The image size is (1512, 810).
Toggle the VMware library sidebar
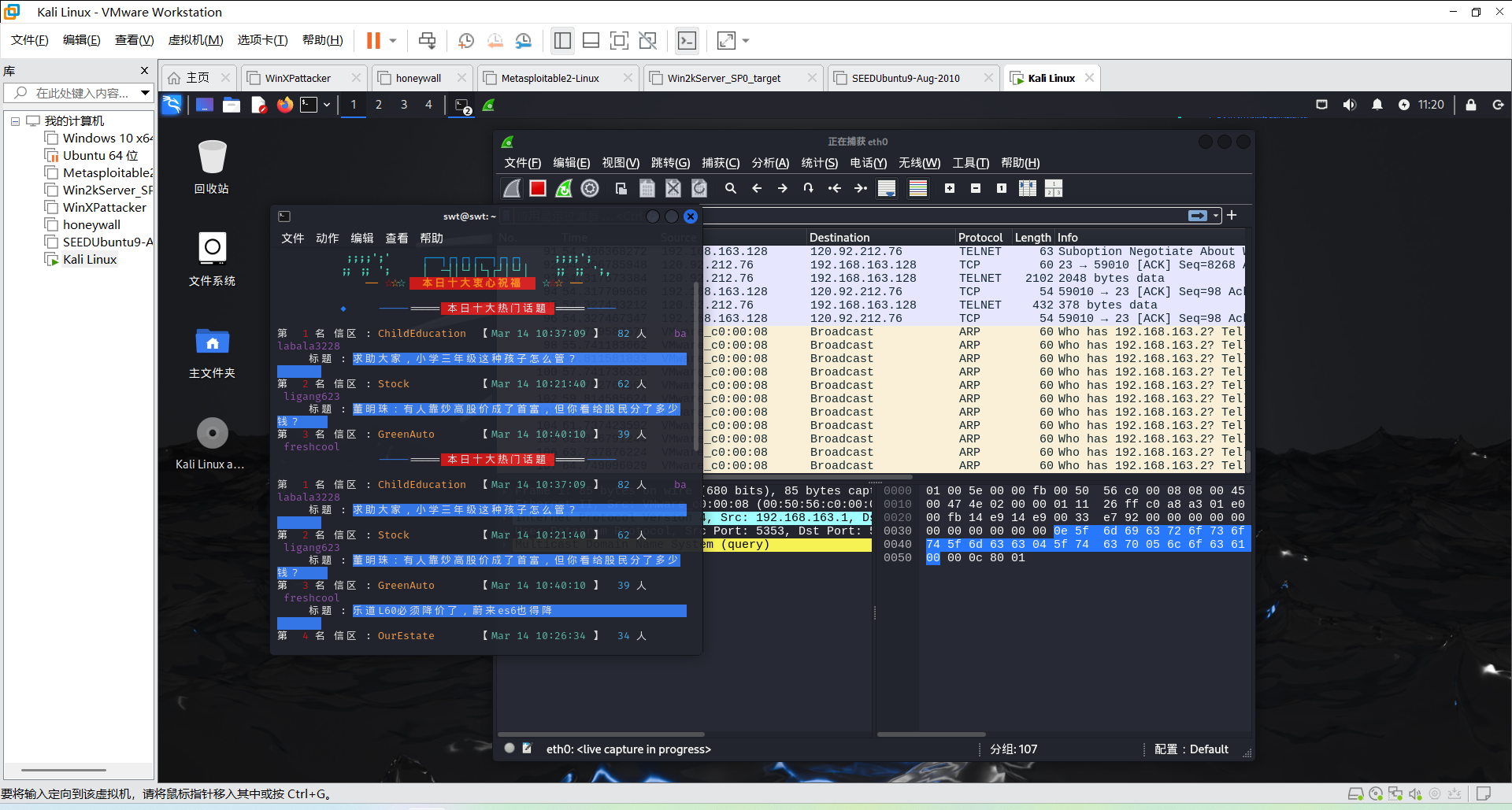coord(562,40)
